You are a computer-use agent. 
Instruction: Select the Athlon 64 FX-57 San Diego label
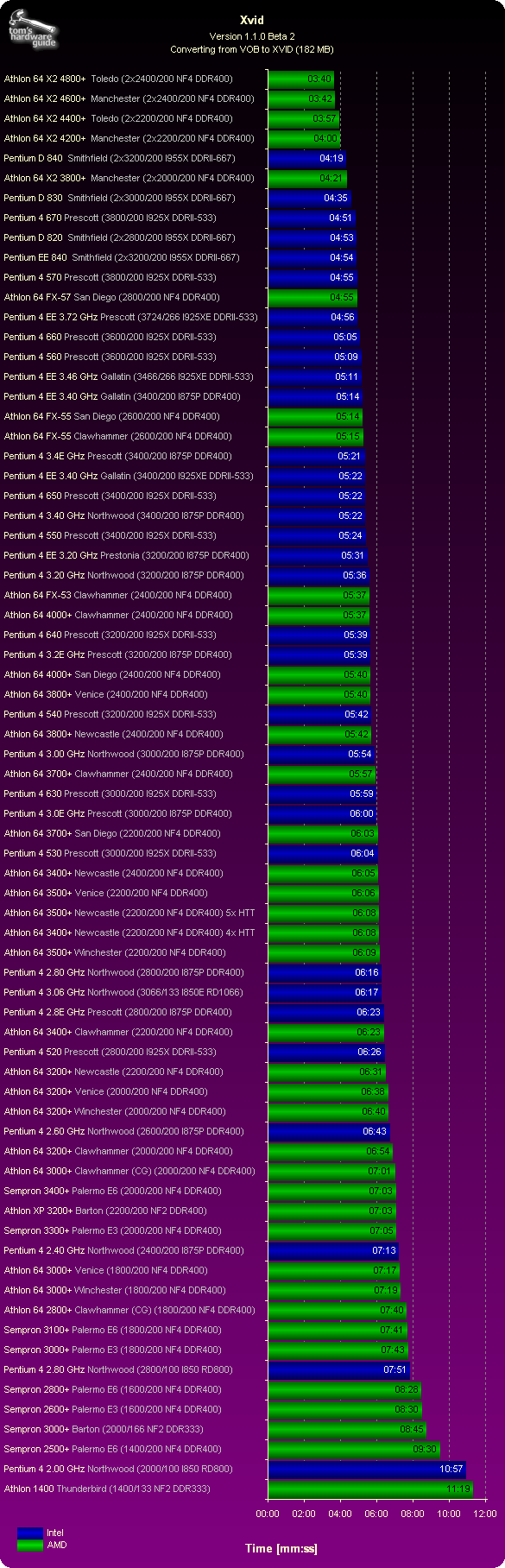coord(112,297)
